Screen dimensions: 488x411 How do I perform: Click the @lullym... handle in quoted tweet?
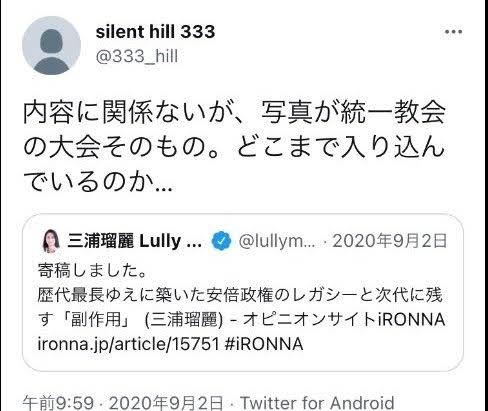coord(276,241)
